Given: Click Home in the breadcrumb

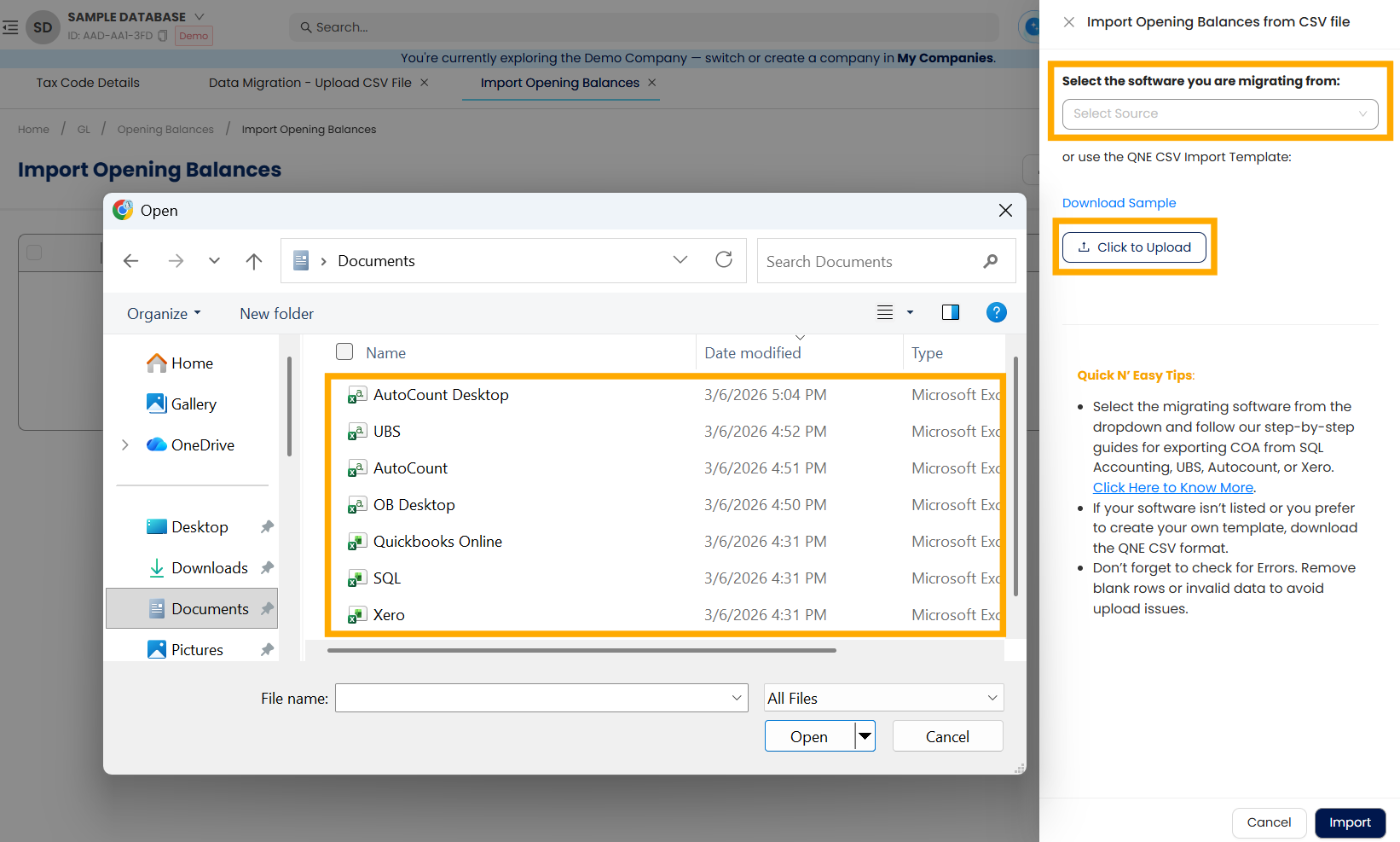Looking at the screenshot, I should [x=33, y=130].
